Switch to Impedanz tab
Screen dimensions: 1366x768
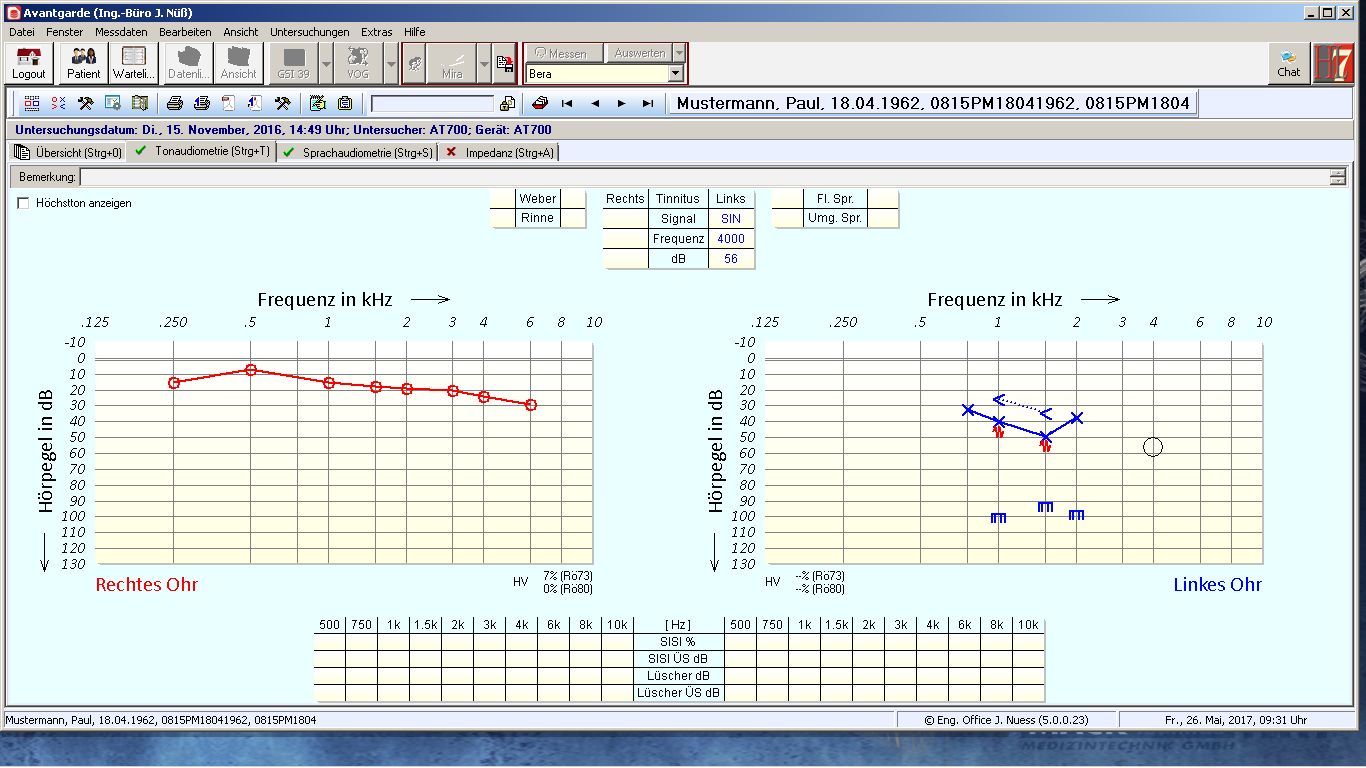pos(499,152)
